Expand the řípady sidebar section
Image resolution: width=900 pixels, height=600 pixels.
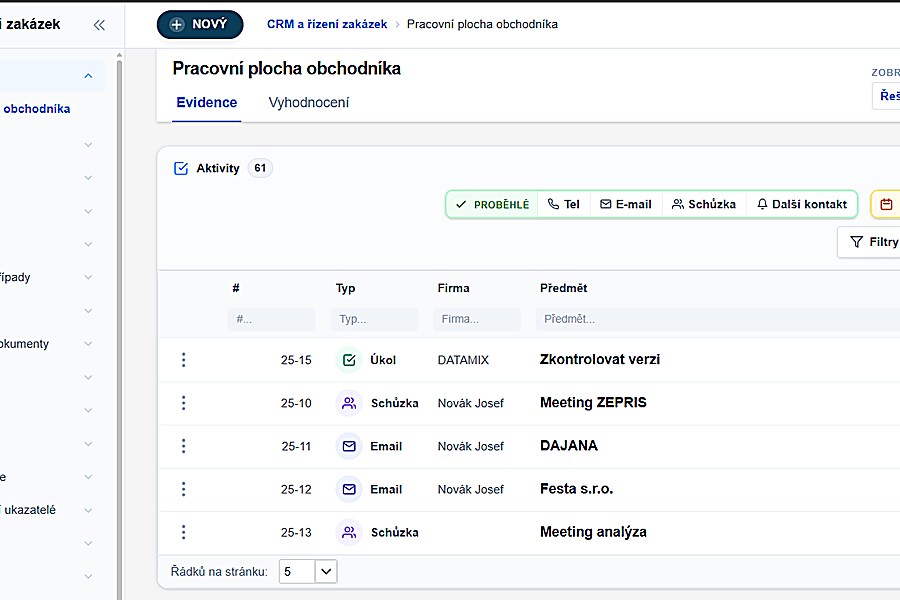(88, 277)
